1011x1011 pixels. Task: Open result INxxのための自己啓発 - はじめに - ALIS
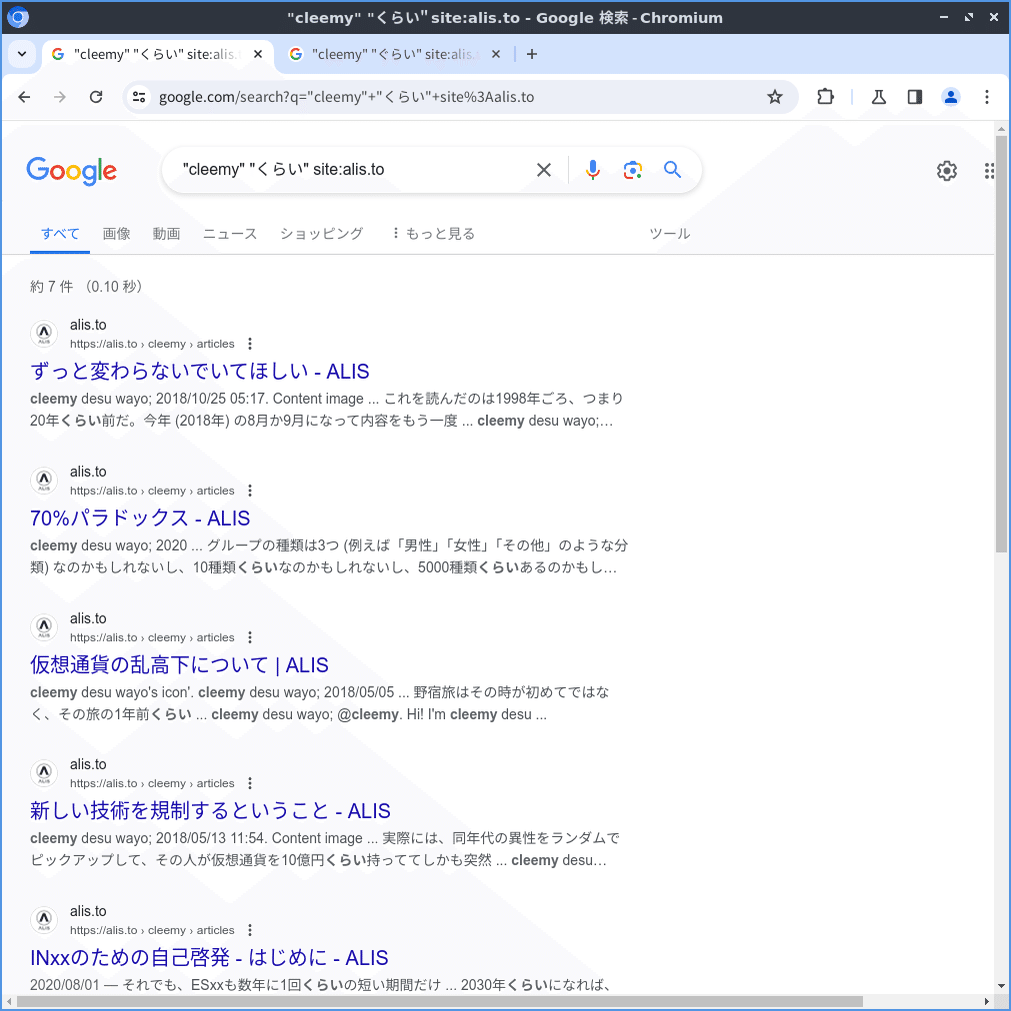(209, 957)
